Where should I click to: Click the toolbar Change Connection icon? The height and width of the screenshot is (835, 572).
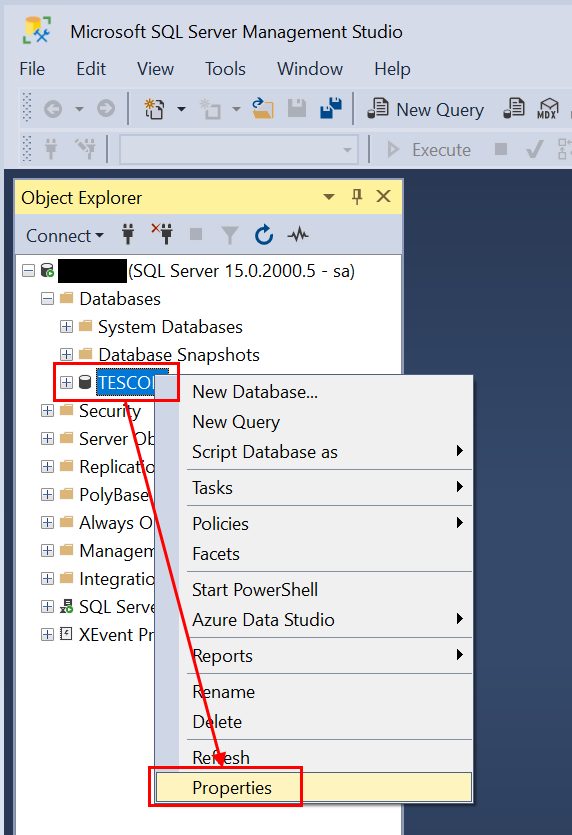85,149
